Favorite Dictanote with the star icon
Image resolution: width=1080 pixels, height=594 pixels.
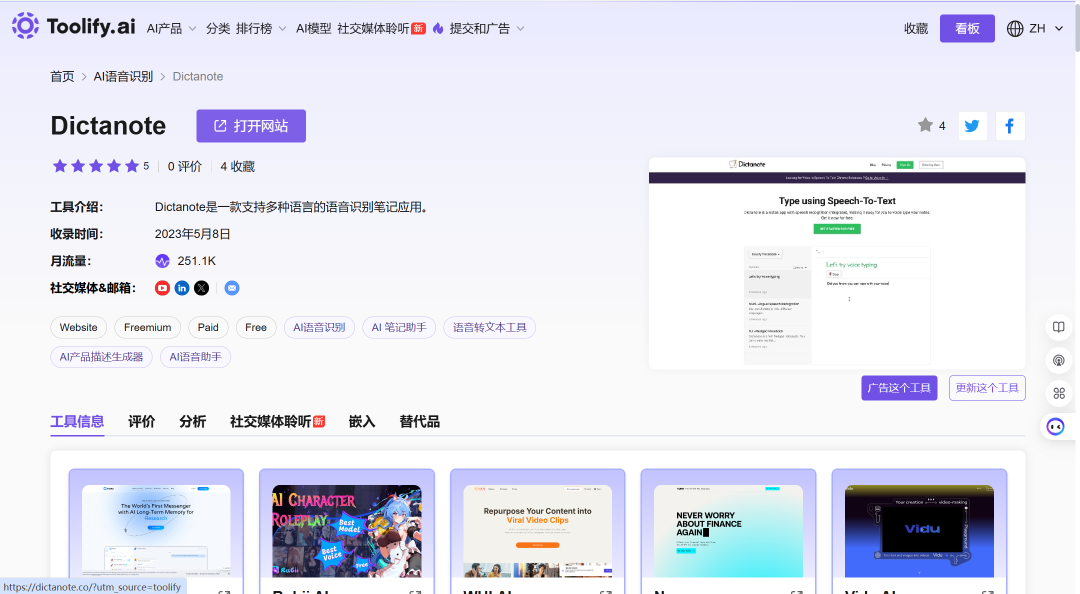925,125
